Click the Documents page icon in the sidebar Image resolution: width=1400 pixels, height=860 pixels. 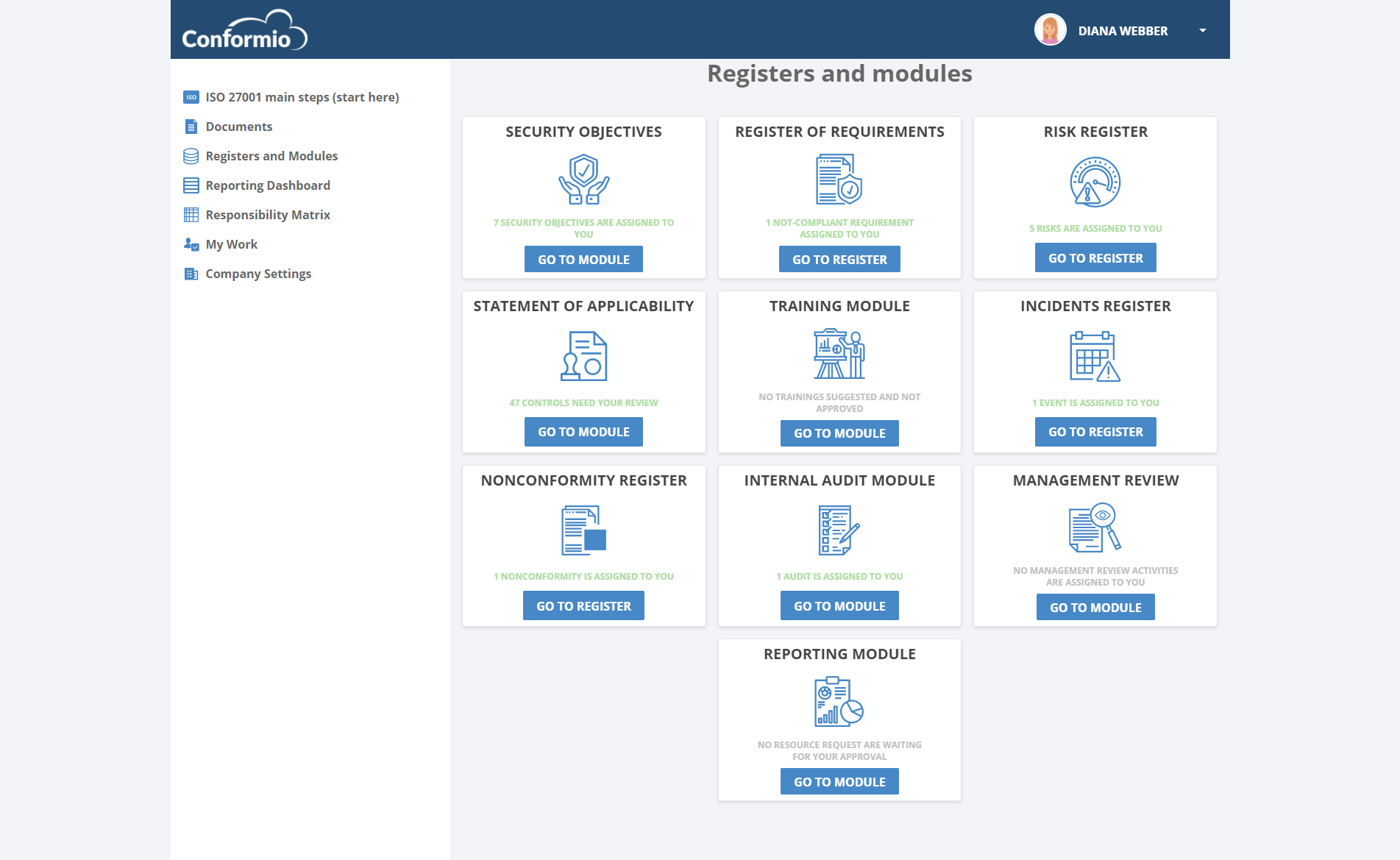[191, 127]
